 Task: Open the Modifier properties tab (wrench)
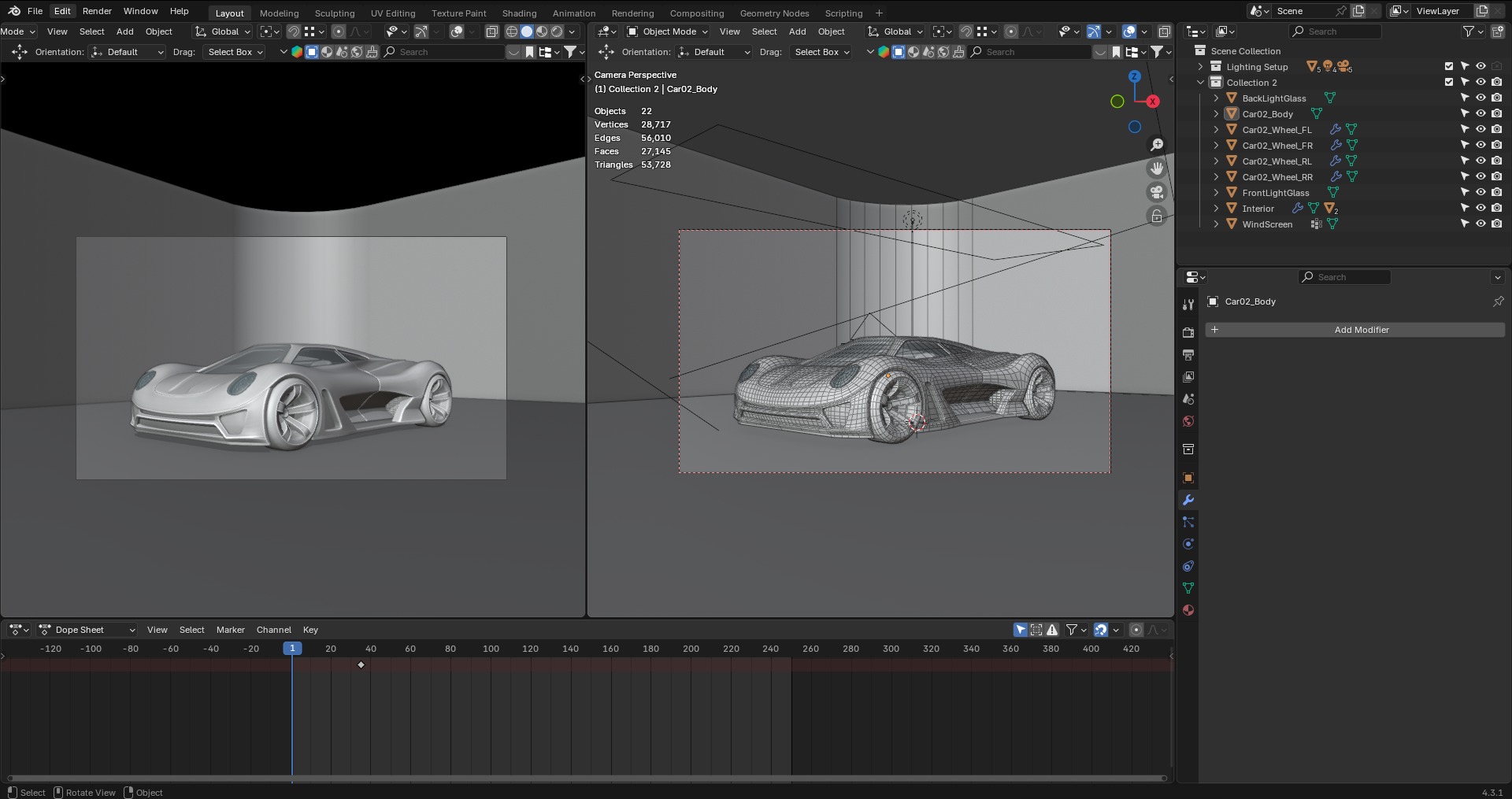(1188, 500)
